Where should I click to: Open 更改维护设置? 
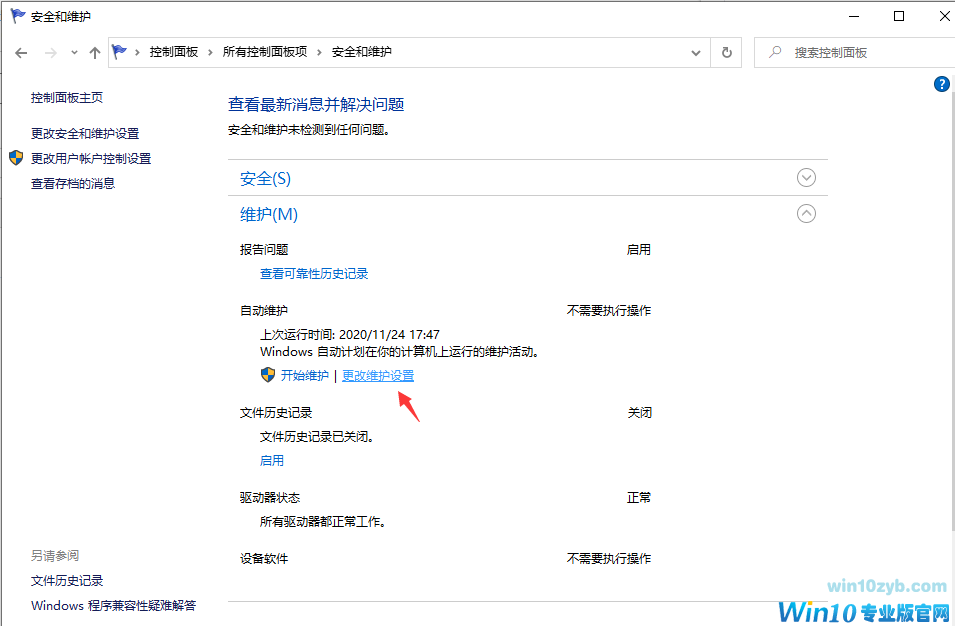tap(378, 375)
